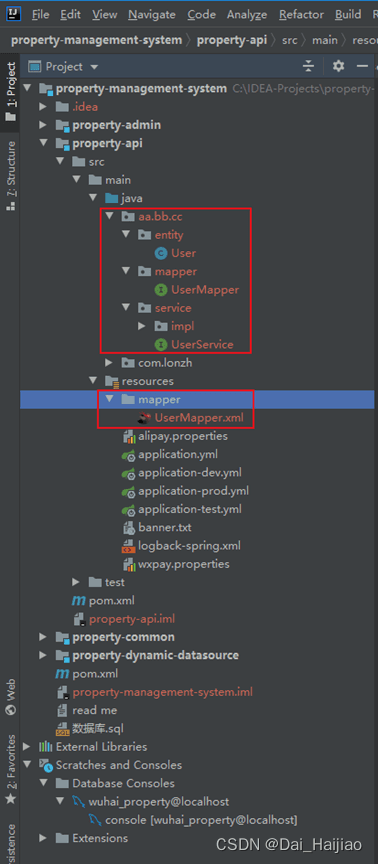Click the wxpay.properties file icon

pos(129,564)
